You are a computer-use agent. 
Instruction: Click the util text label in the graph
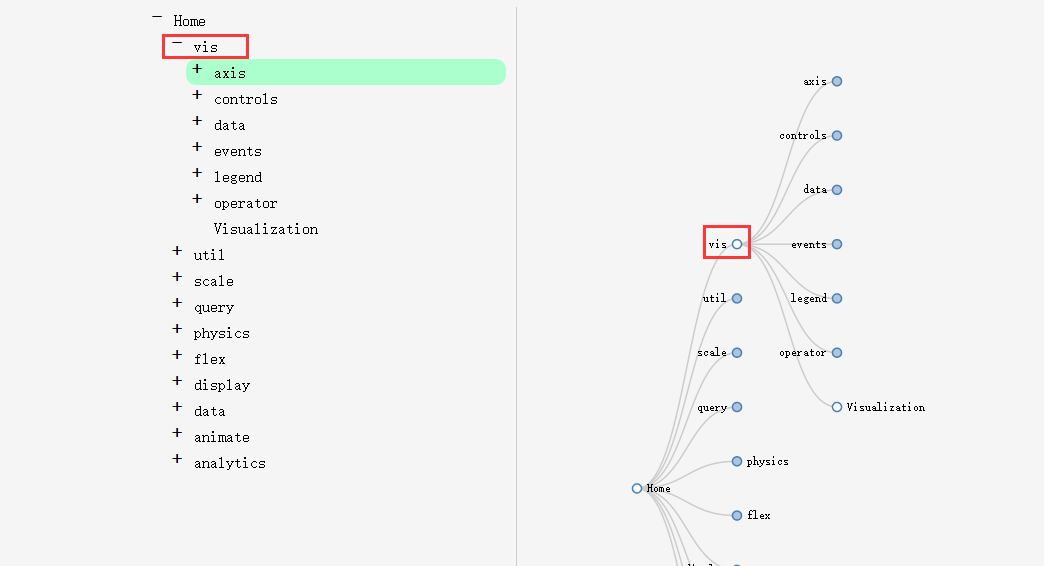click(714, 298)
